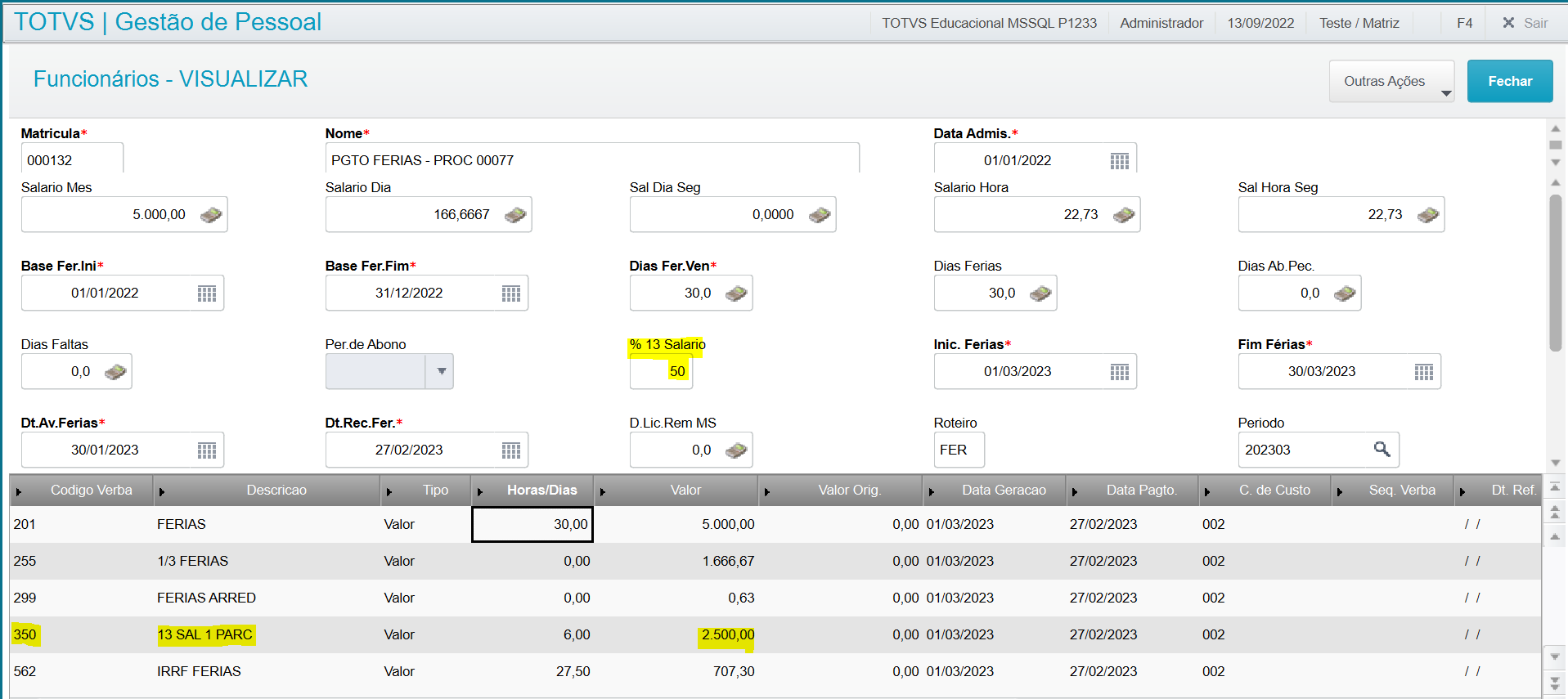
Task: Open calendar picker for Dt.Rec.Fer. field
Action: [511, 450]
